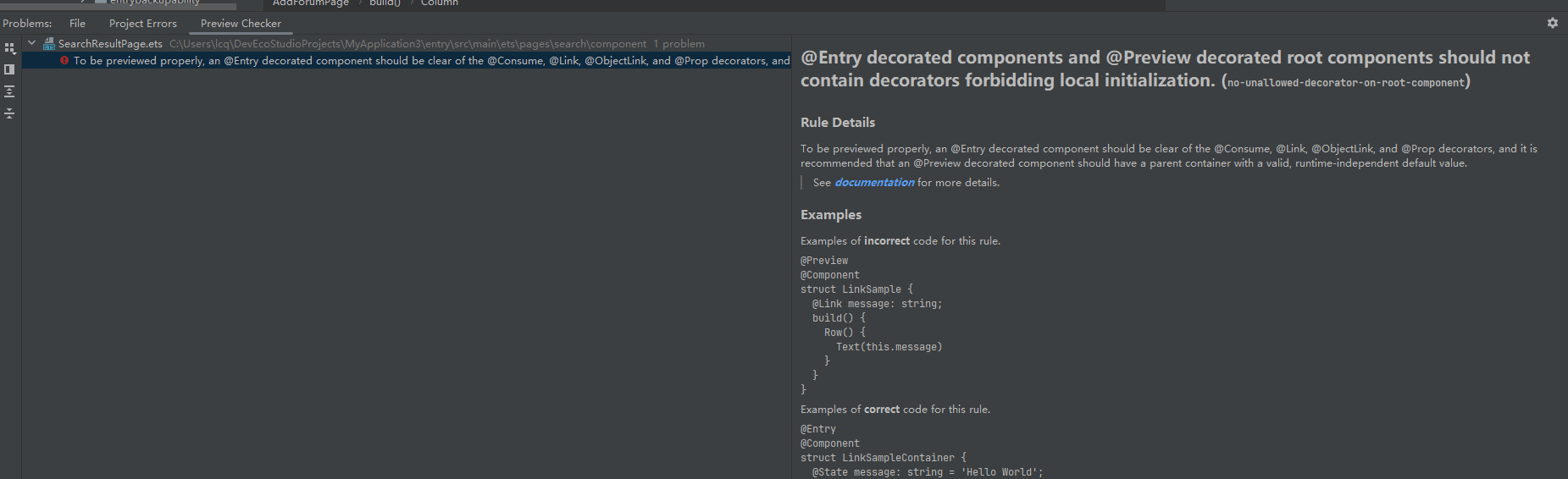Screen dimensions: 1568x479
Task: Click the '1 problem' count text
Action: click(x=679, y=43)
